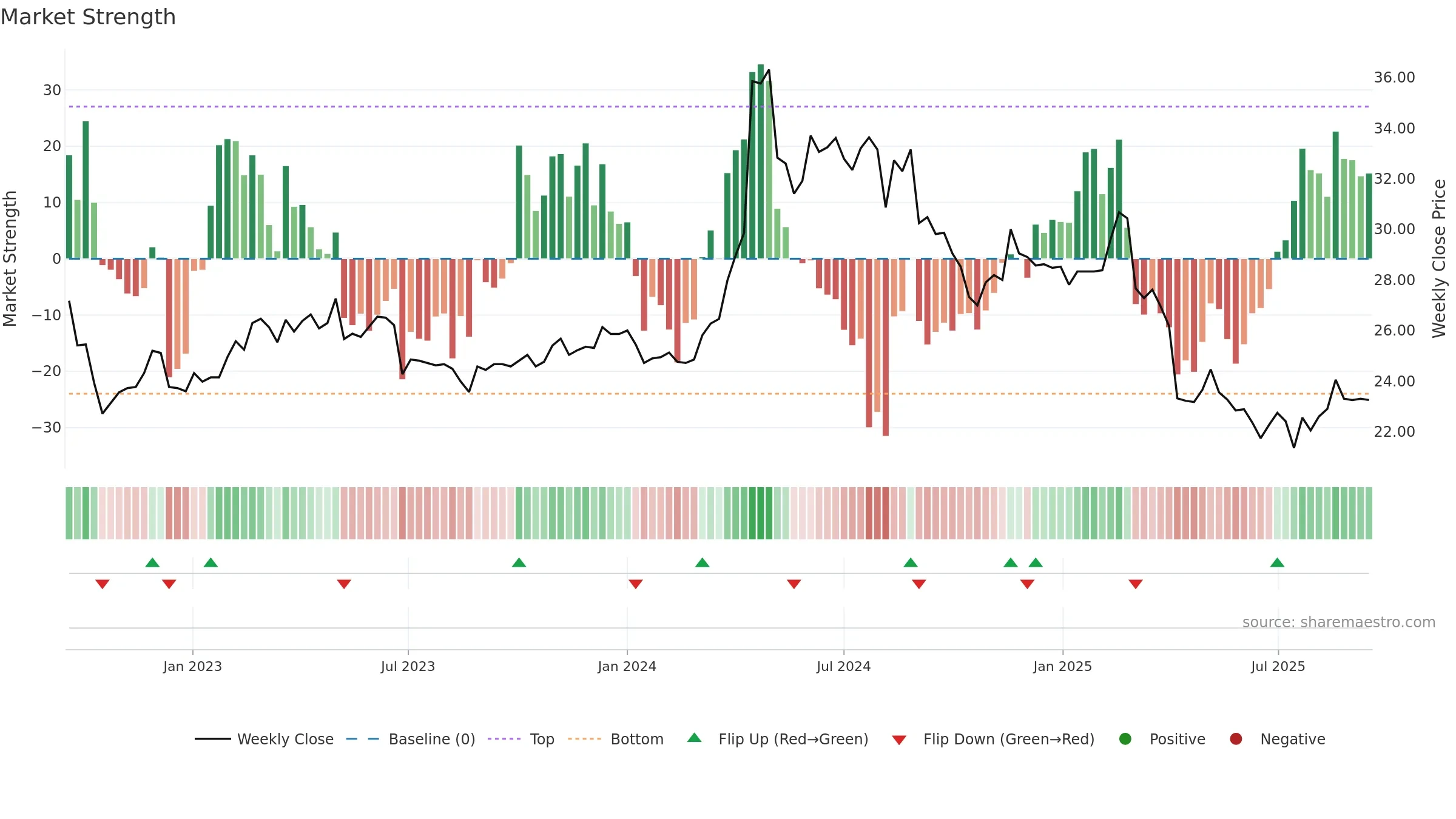Click the 22.00 price axis label

point(1394,431)
